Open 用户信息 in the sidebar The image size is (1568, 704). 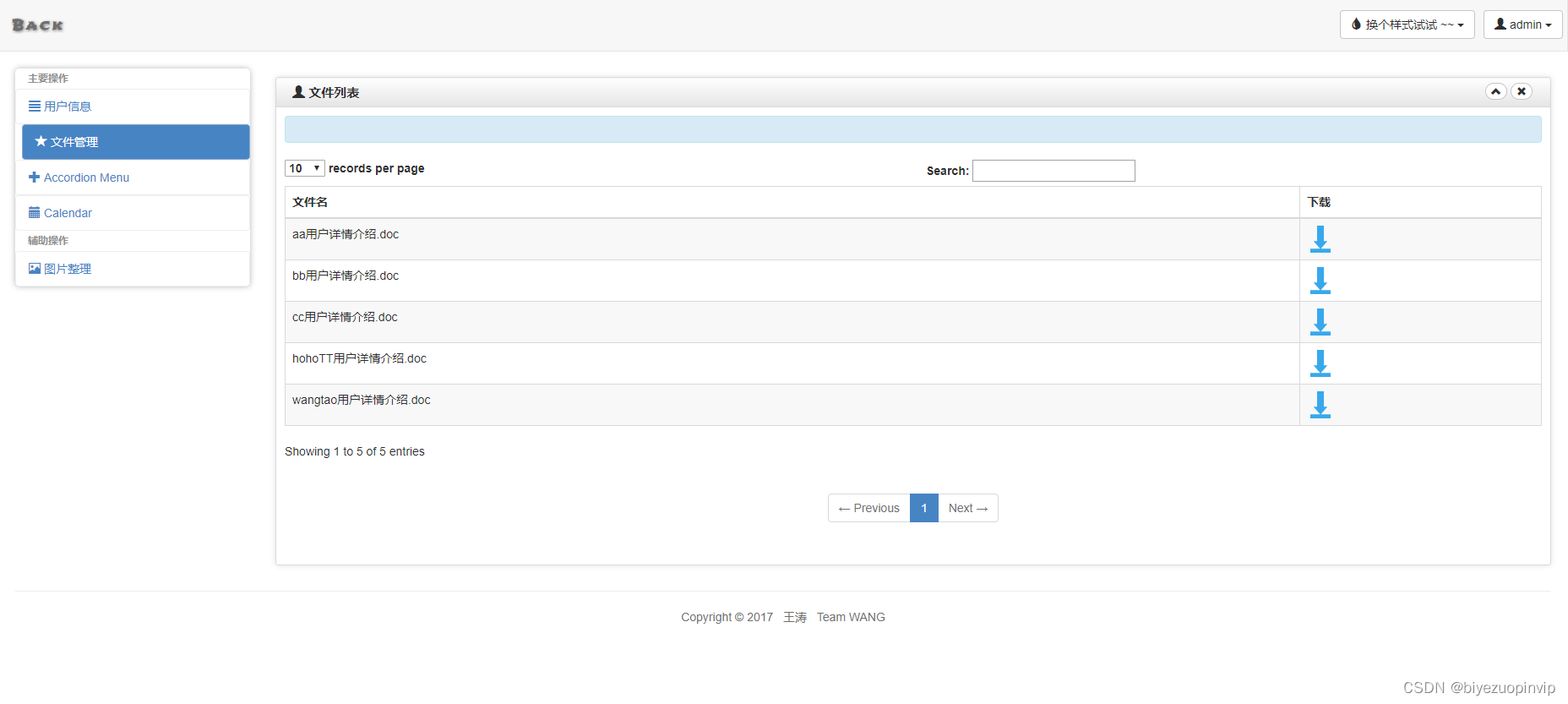coord(68,106)
